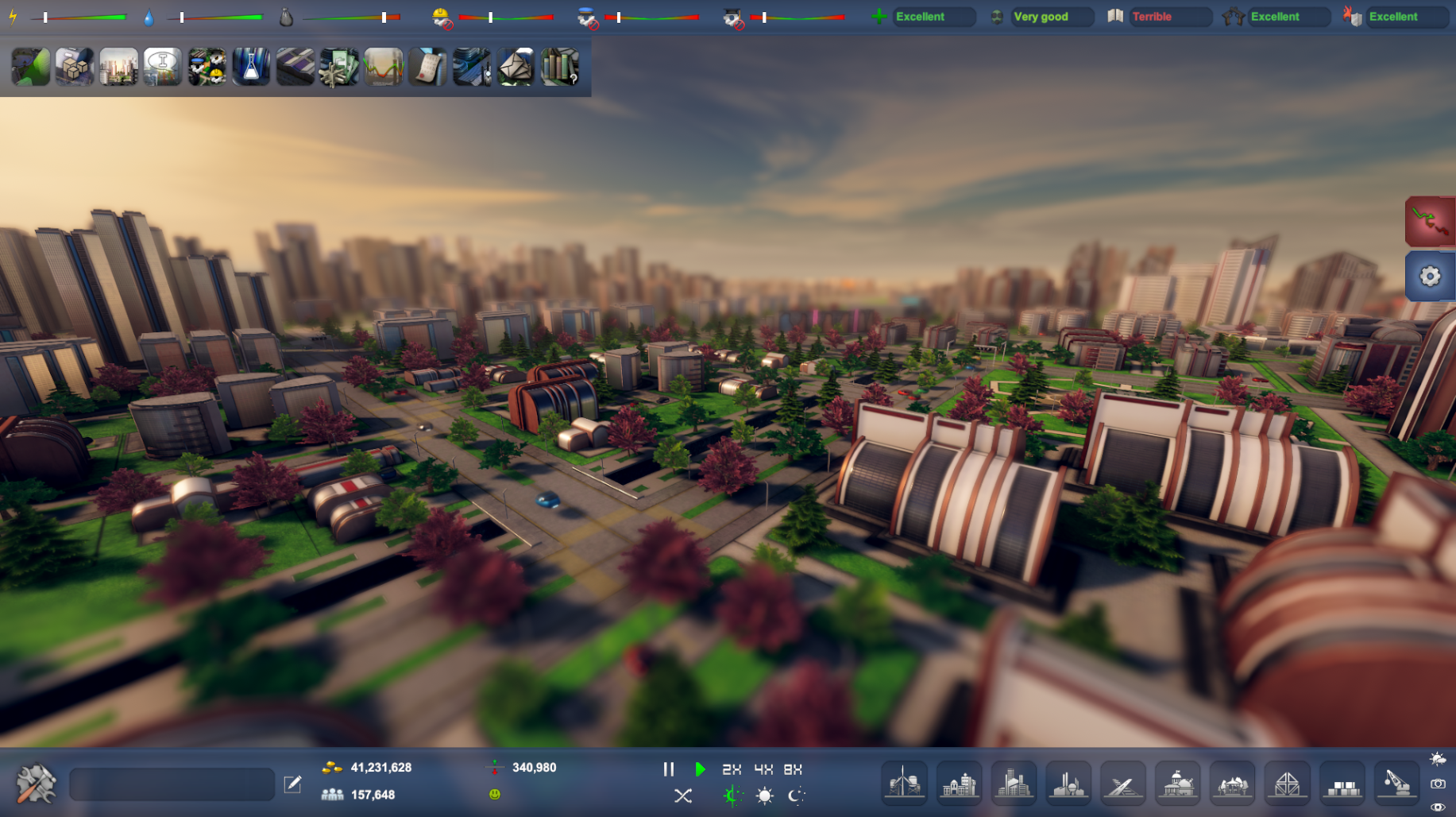Open the workers and gears panel icon
1456x817 pixels.
click(207, 67)
